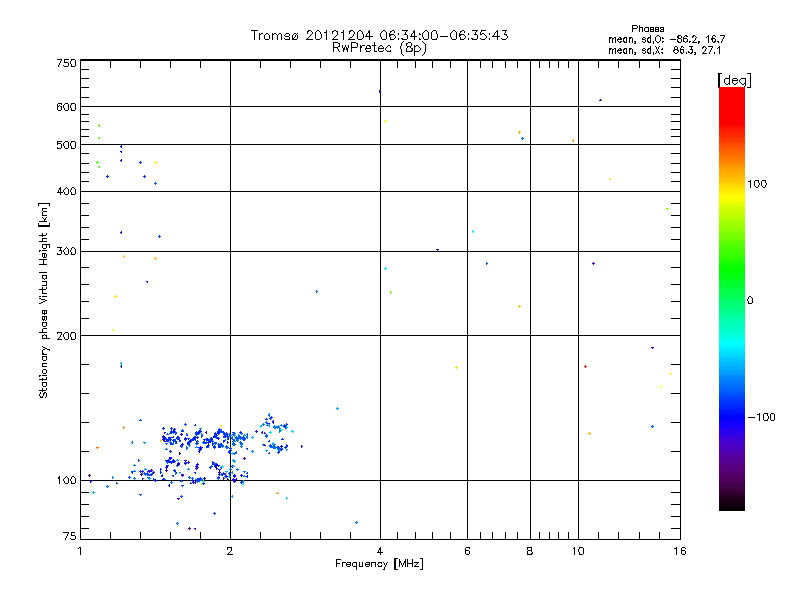Click the red data point near 10 MHz
This screenshot has width=800, height=600.
(585, 366)
